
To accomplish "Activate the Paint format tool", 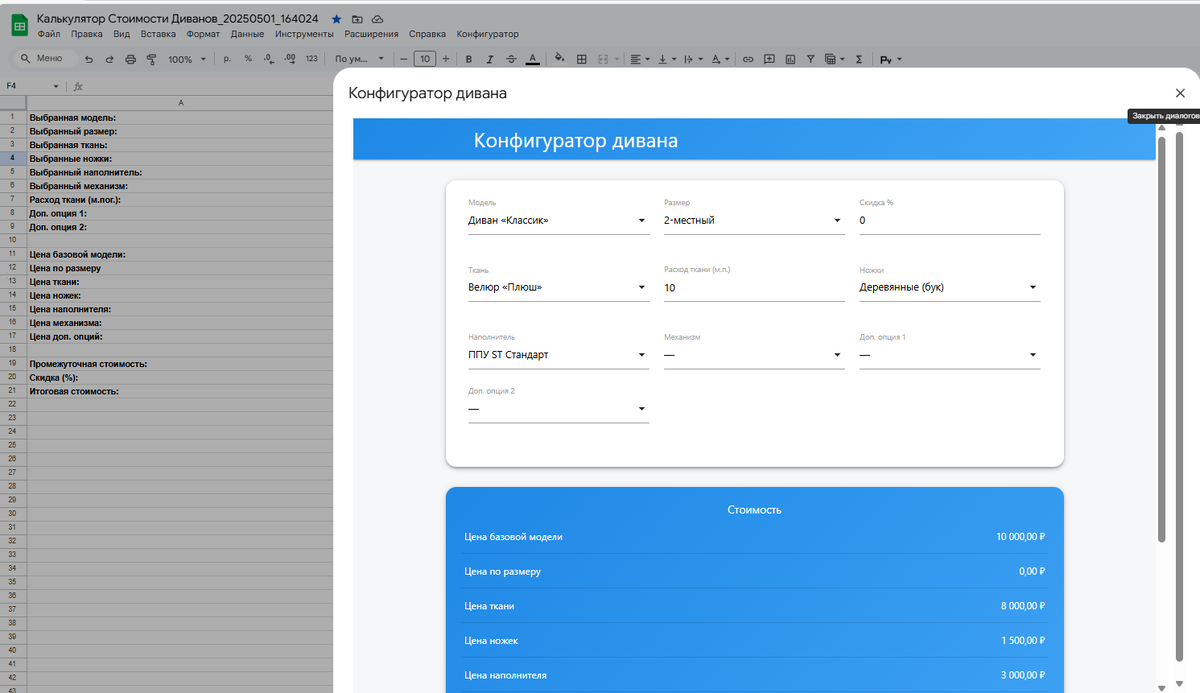I will 152,59.
